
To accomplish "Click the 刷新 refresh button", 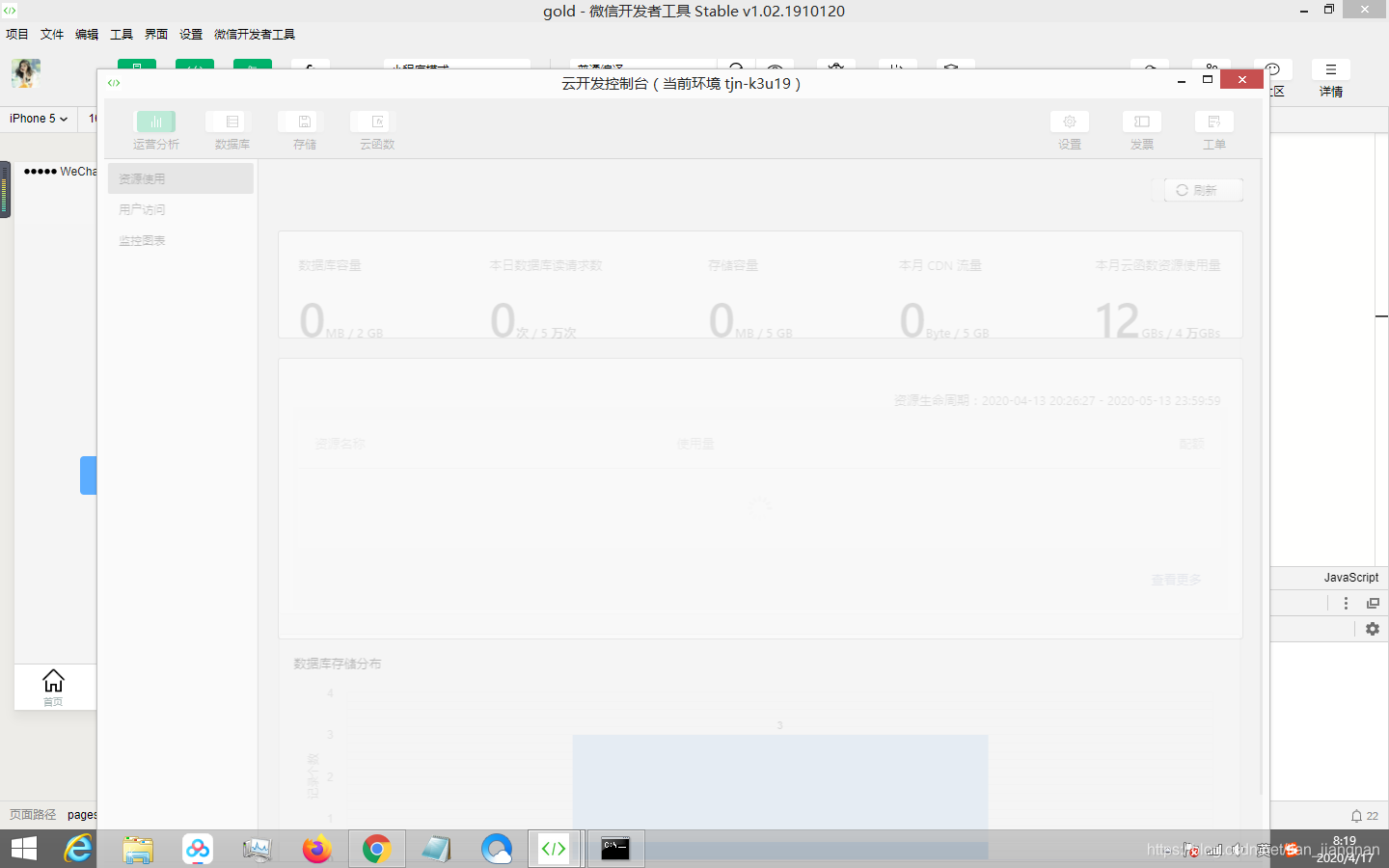I will pos(1204,190).
